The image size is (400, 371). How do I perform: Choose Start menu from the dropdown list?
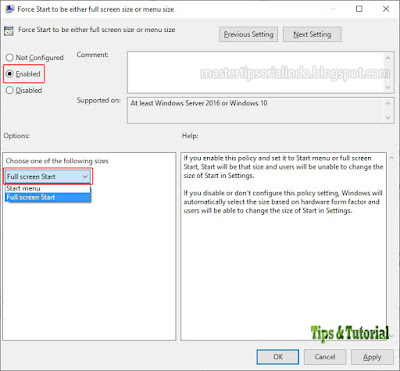(x=48, y=188)
